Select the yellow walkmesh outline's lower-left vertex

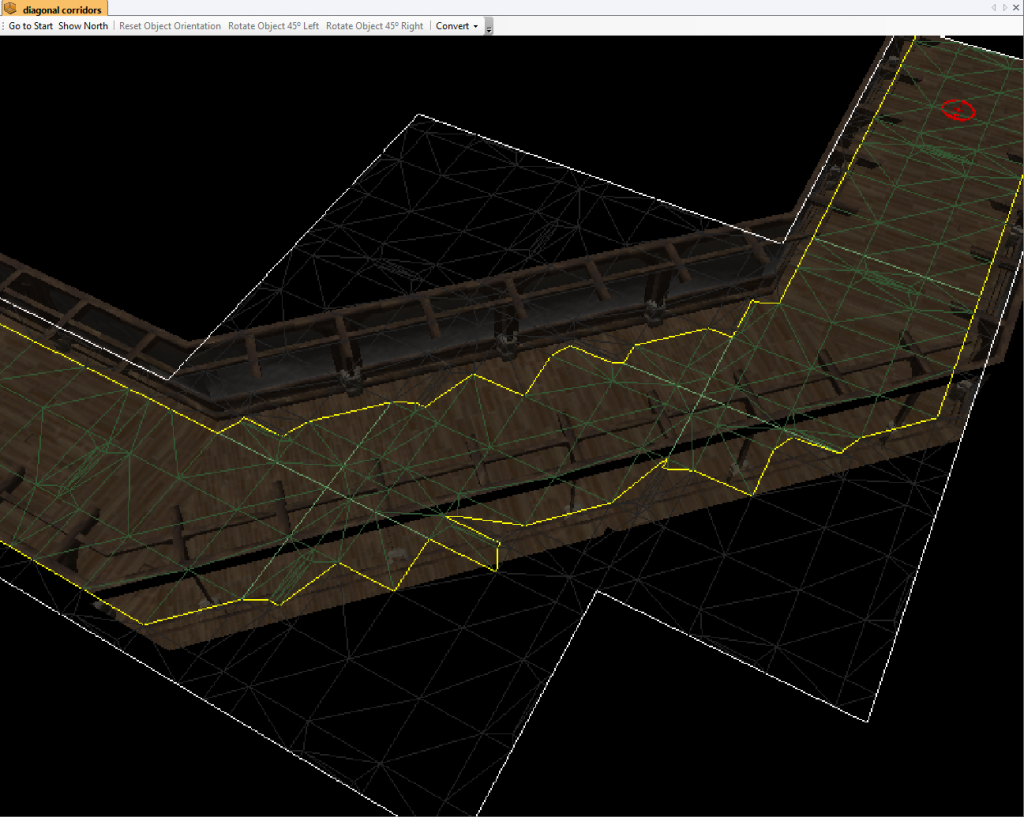(x=144, y=624)
